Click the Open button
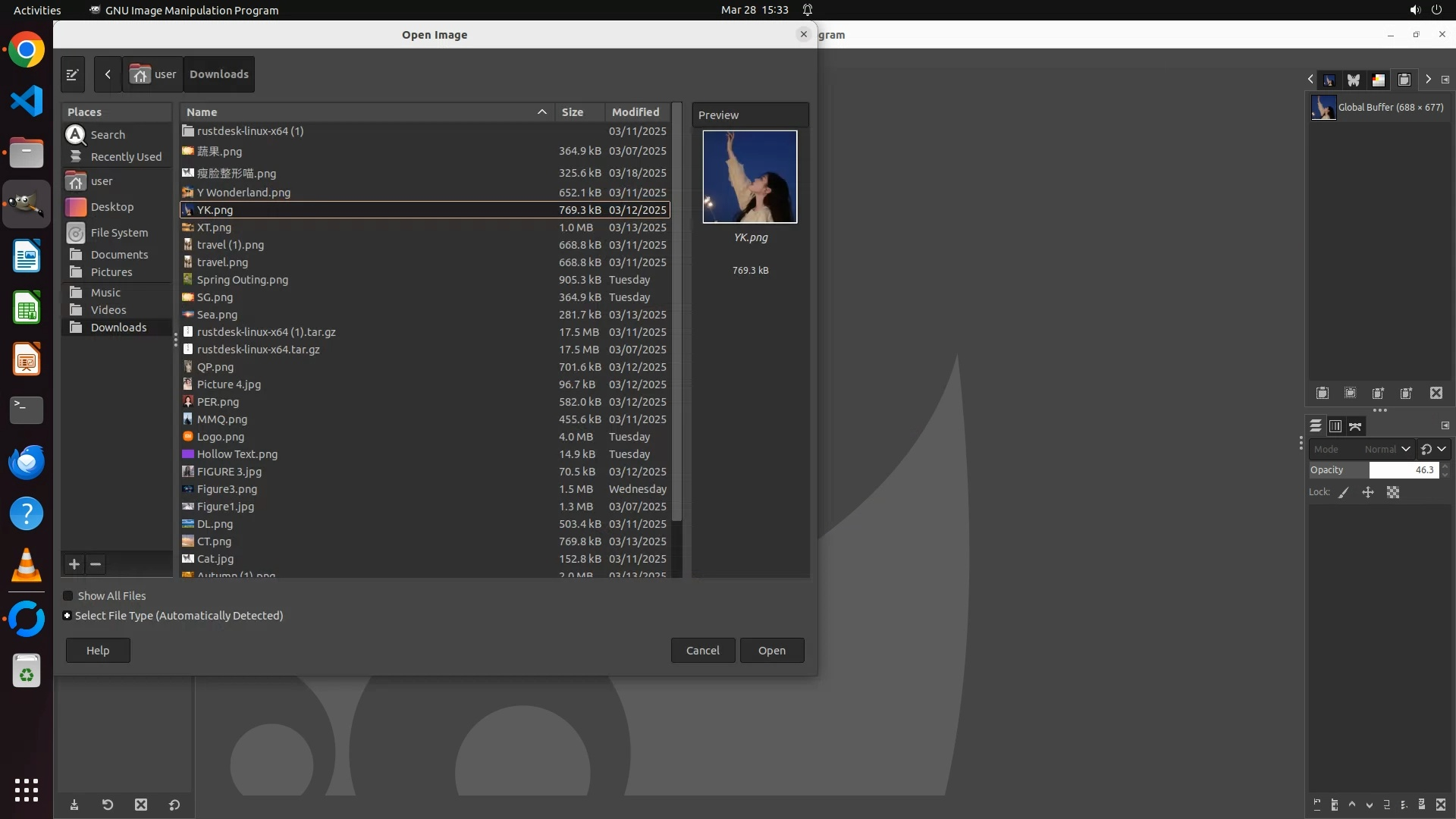 pyautogui.click(x=771, y=651)
